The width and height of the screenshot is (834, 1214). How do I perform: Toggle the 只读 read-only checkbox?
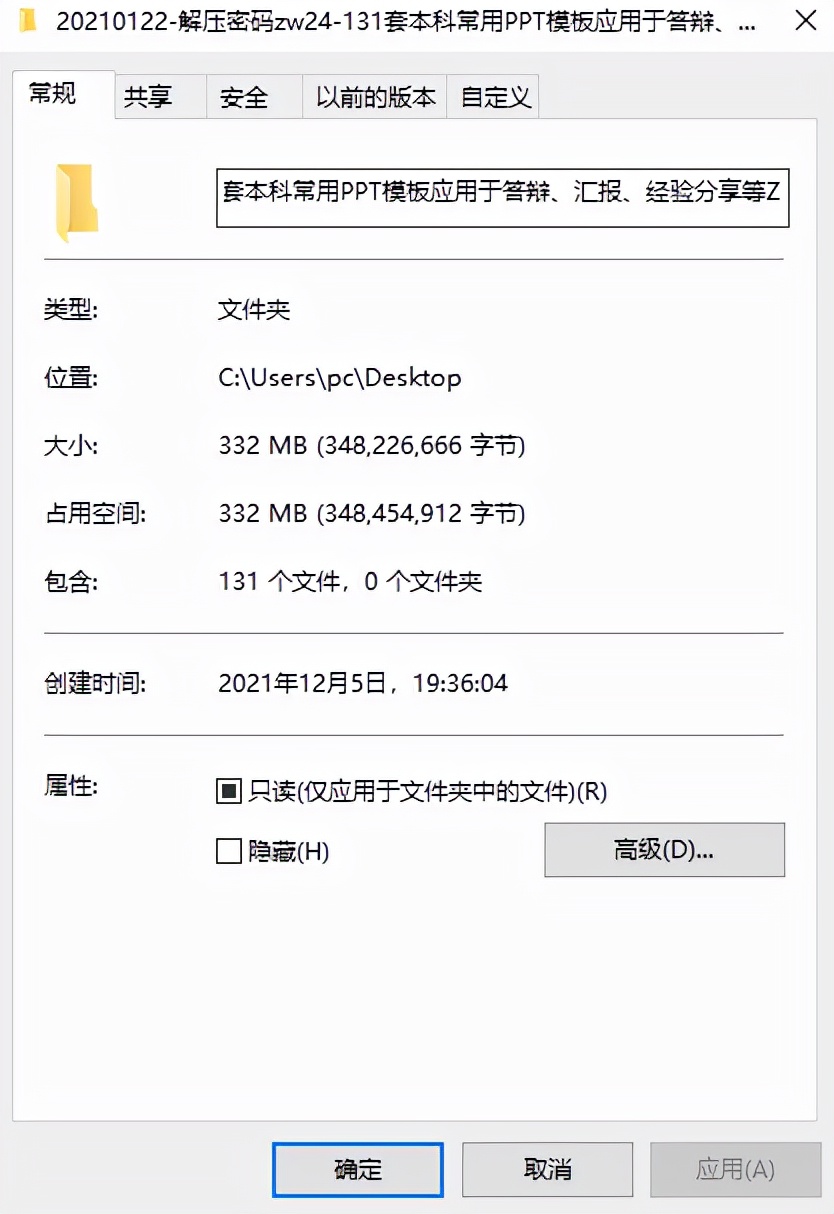click(229, 792)
